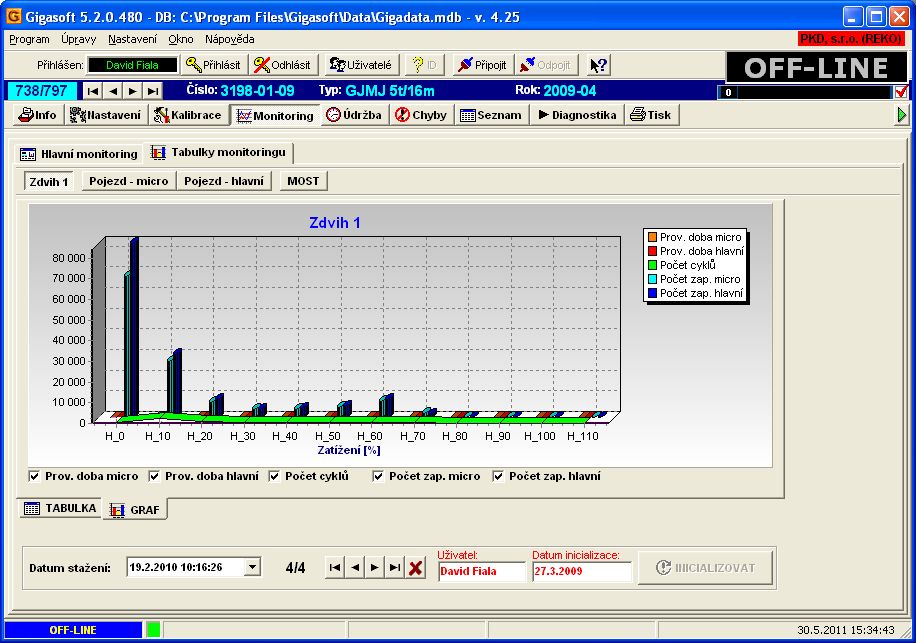Switch to the Hlavní monitoring tab

(79, 154)
